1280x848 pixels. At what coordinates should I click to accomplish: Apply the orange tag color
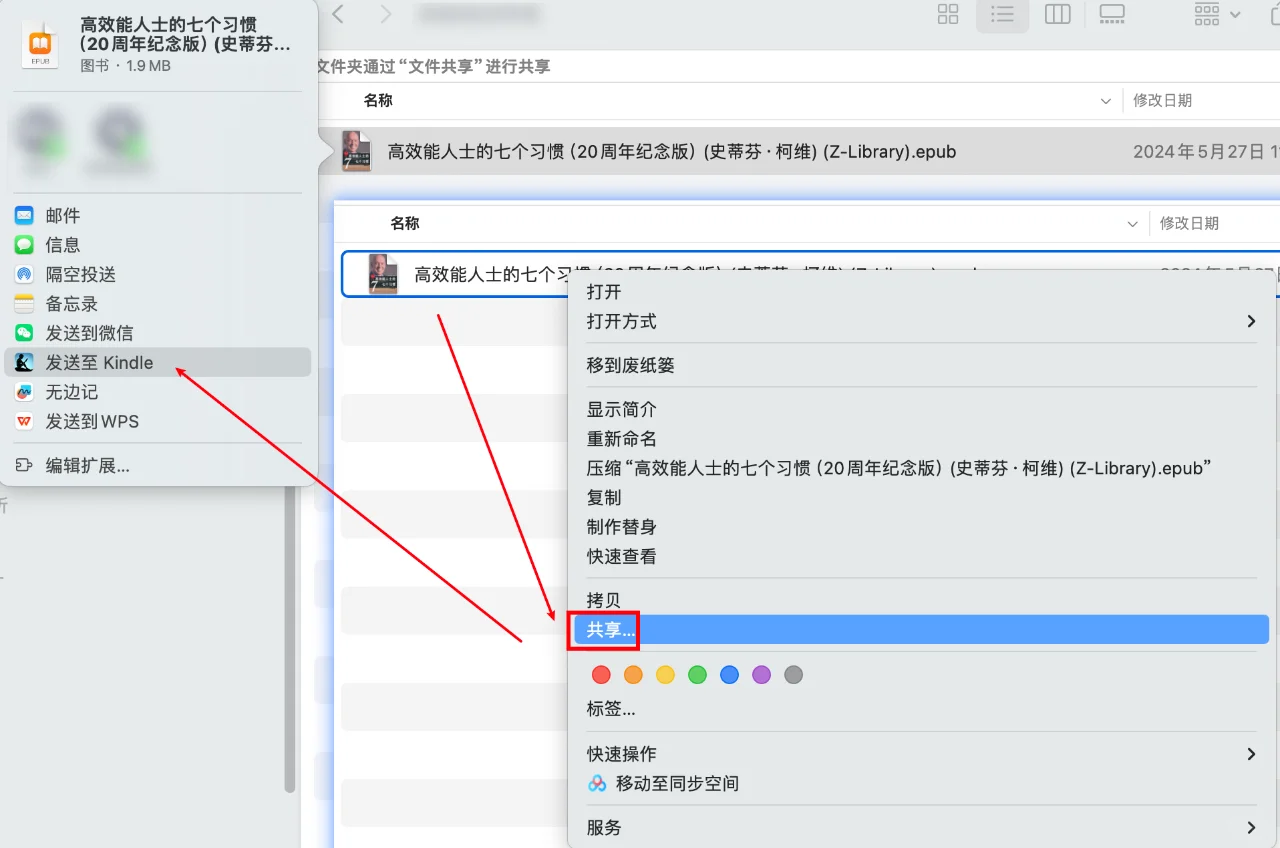(633, 675)
